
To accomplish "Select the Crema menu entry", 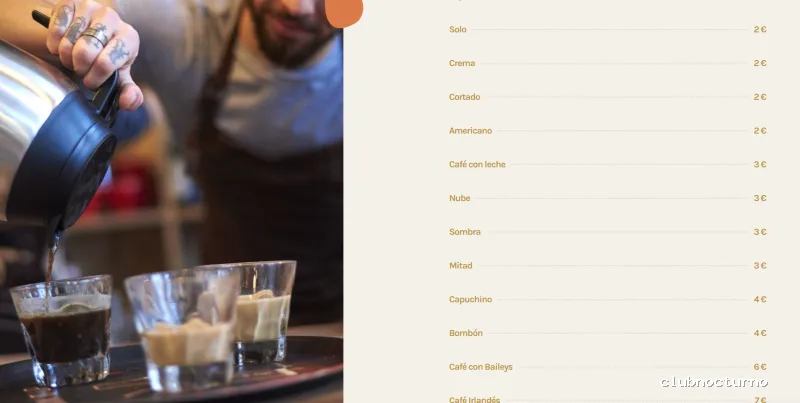I will (462, 63).
